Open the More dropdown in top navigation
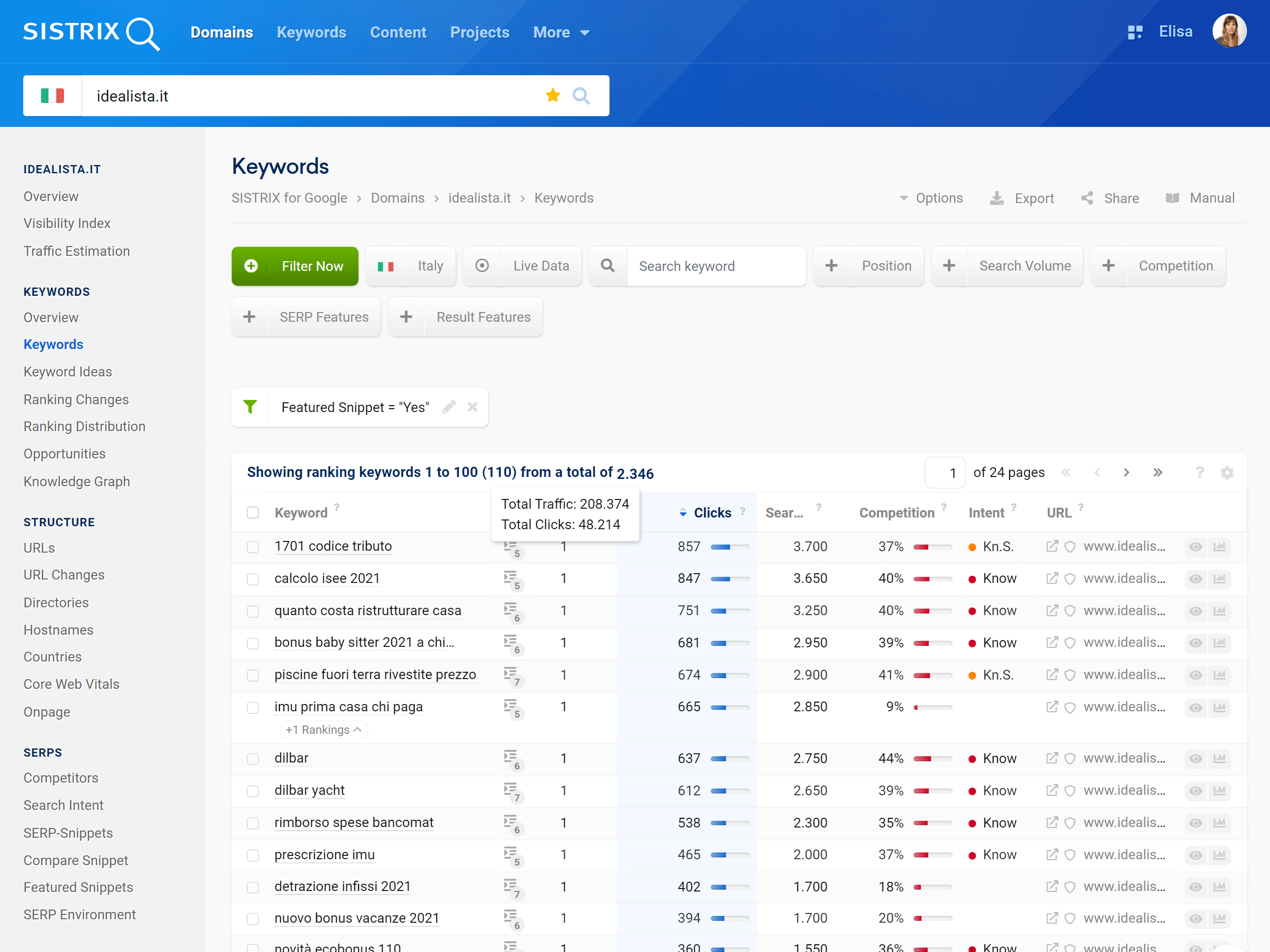The width and height of the screenshot is (1270, 952). [x=561, y=33]
